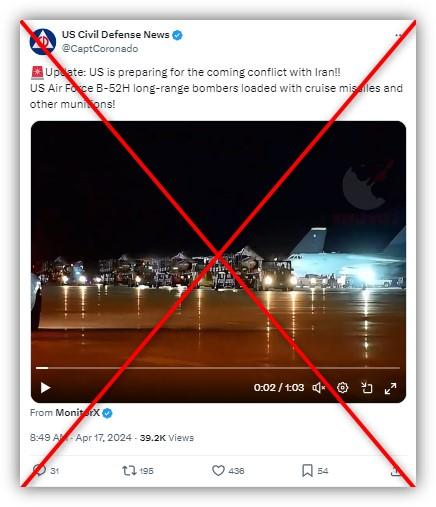The width and height of the screenshot is (436, 507).
Task: Share the tweet via share icon
Action: tap(396, 471)
